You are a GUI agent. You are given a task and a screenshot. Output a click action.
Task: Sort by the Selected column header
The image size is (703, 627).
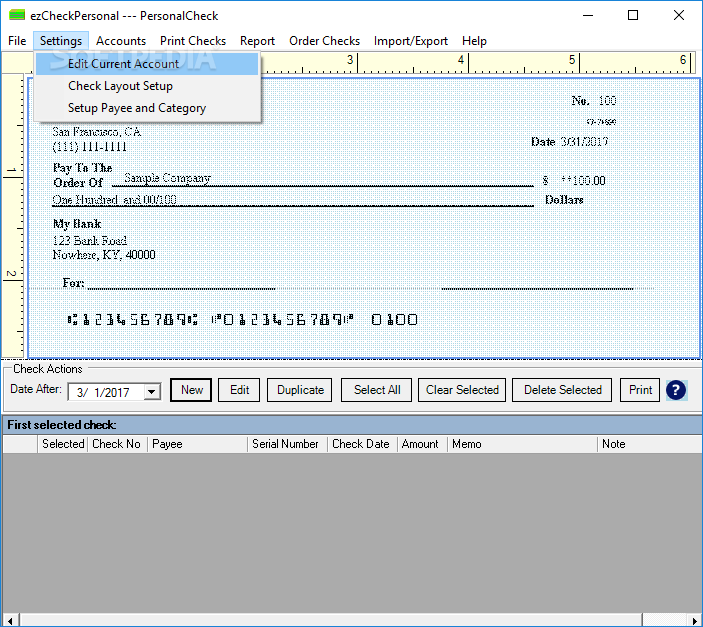coord(63,444)
